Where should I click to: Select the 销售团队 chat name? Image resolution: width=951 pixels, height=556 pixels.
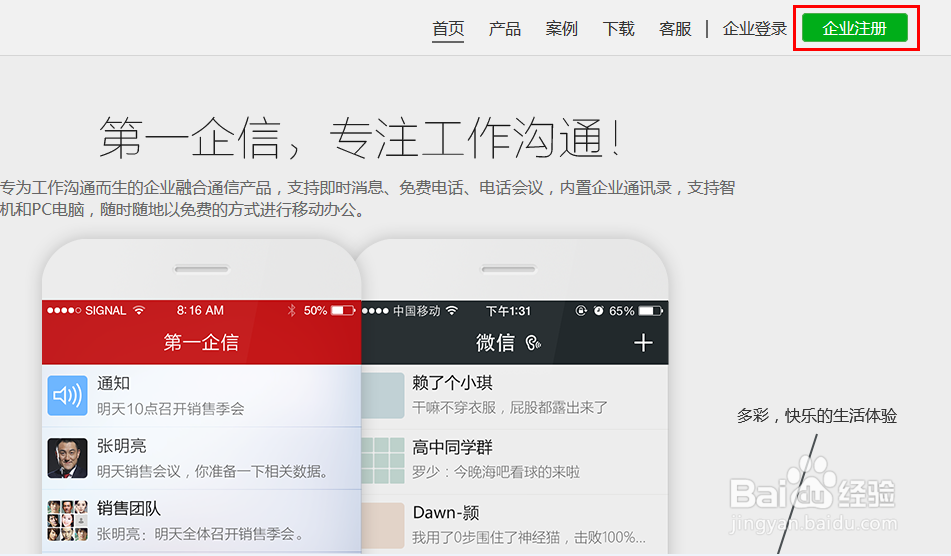[x=129, y=508]
